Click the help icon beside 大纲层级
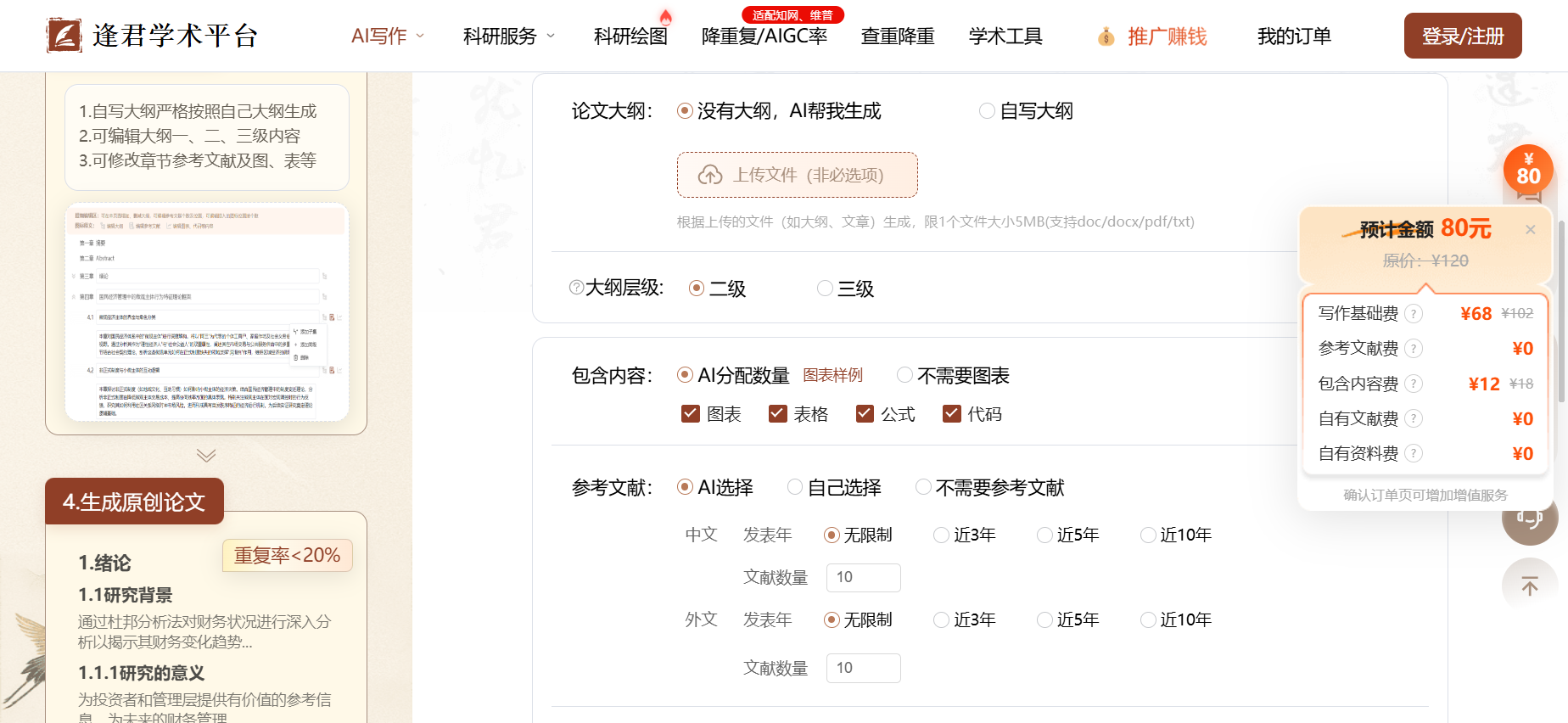 [576, 288]
